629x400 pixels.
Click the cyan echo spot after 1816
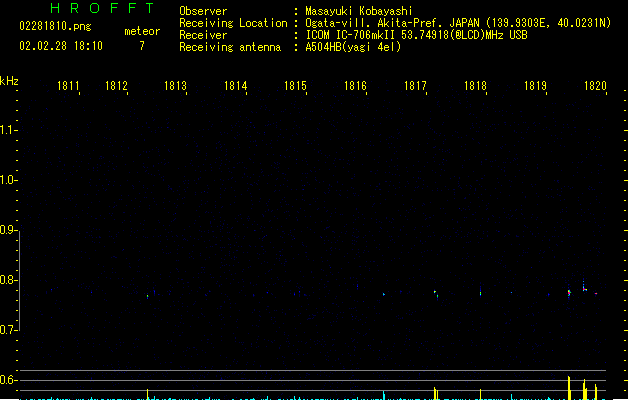click(384, 294)
